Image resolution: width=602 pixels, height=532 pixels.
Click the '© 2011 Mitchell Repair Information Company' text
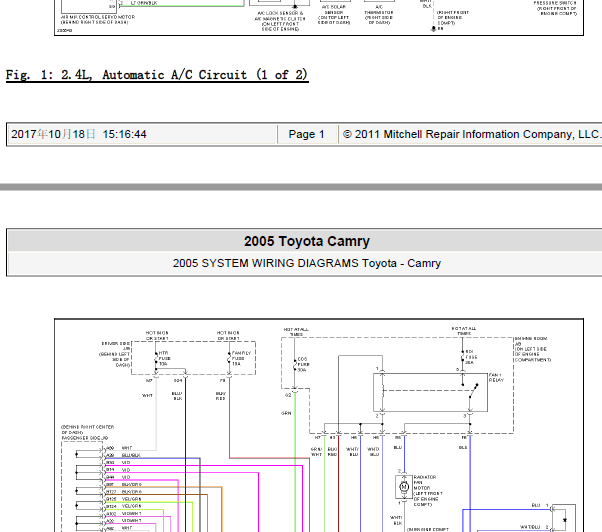tap(470, 134)
